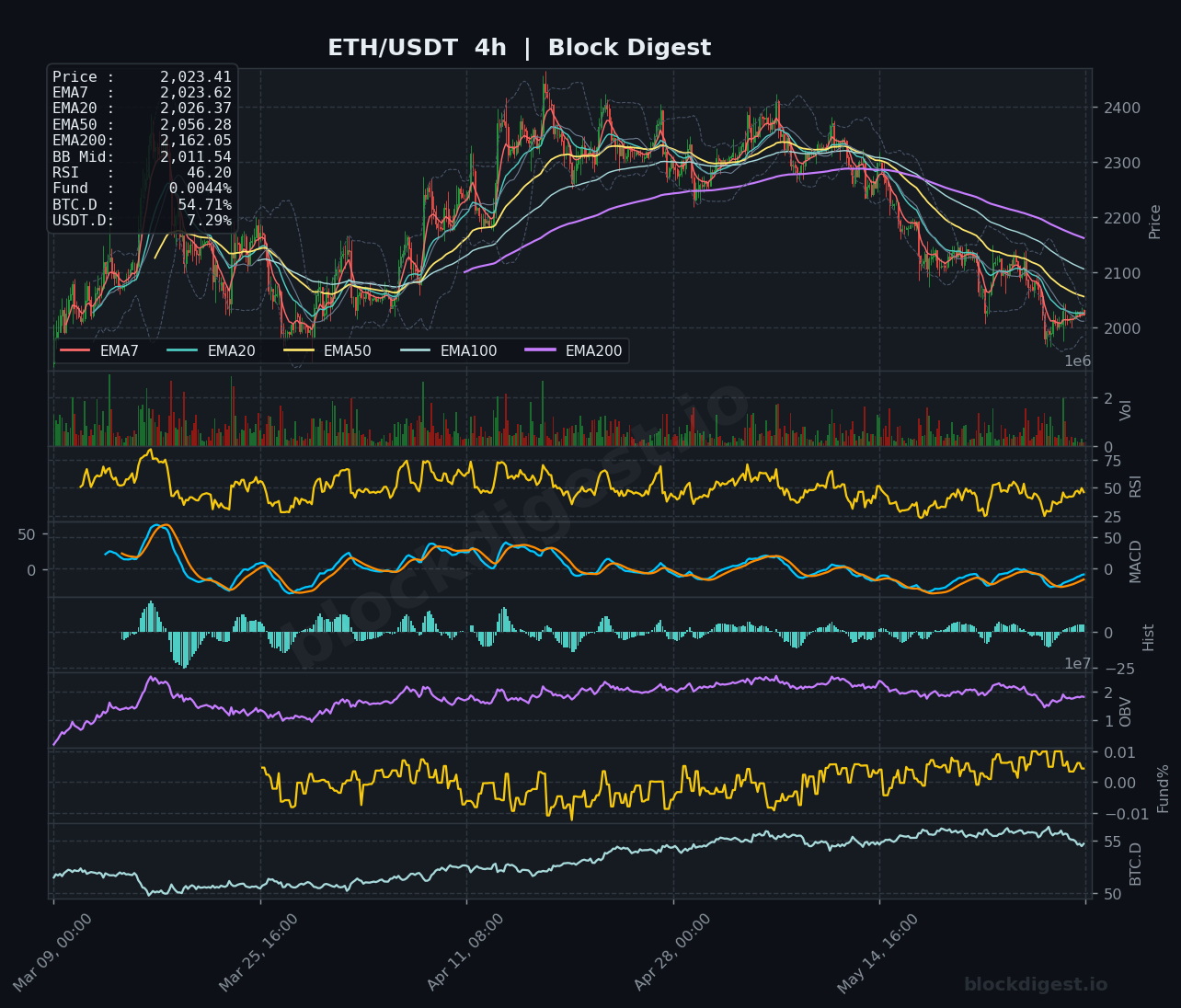Viewport: 1181px width, 1008px height.
Task: Click the EMA20 legend entry
Action: point(212,350)
